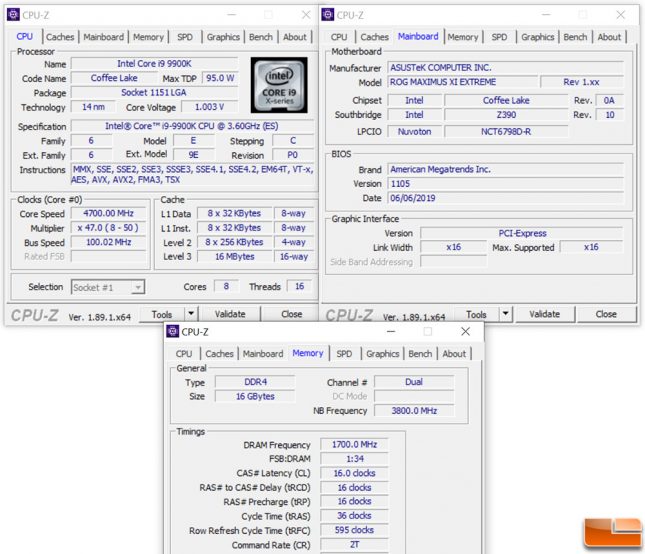Screen dimensions: 645x554
Task: Open Caches tab in Mainboard window
Action: pyautogui.click(x=374, y=37)
